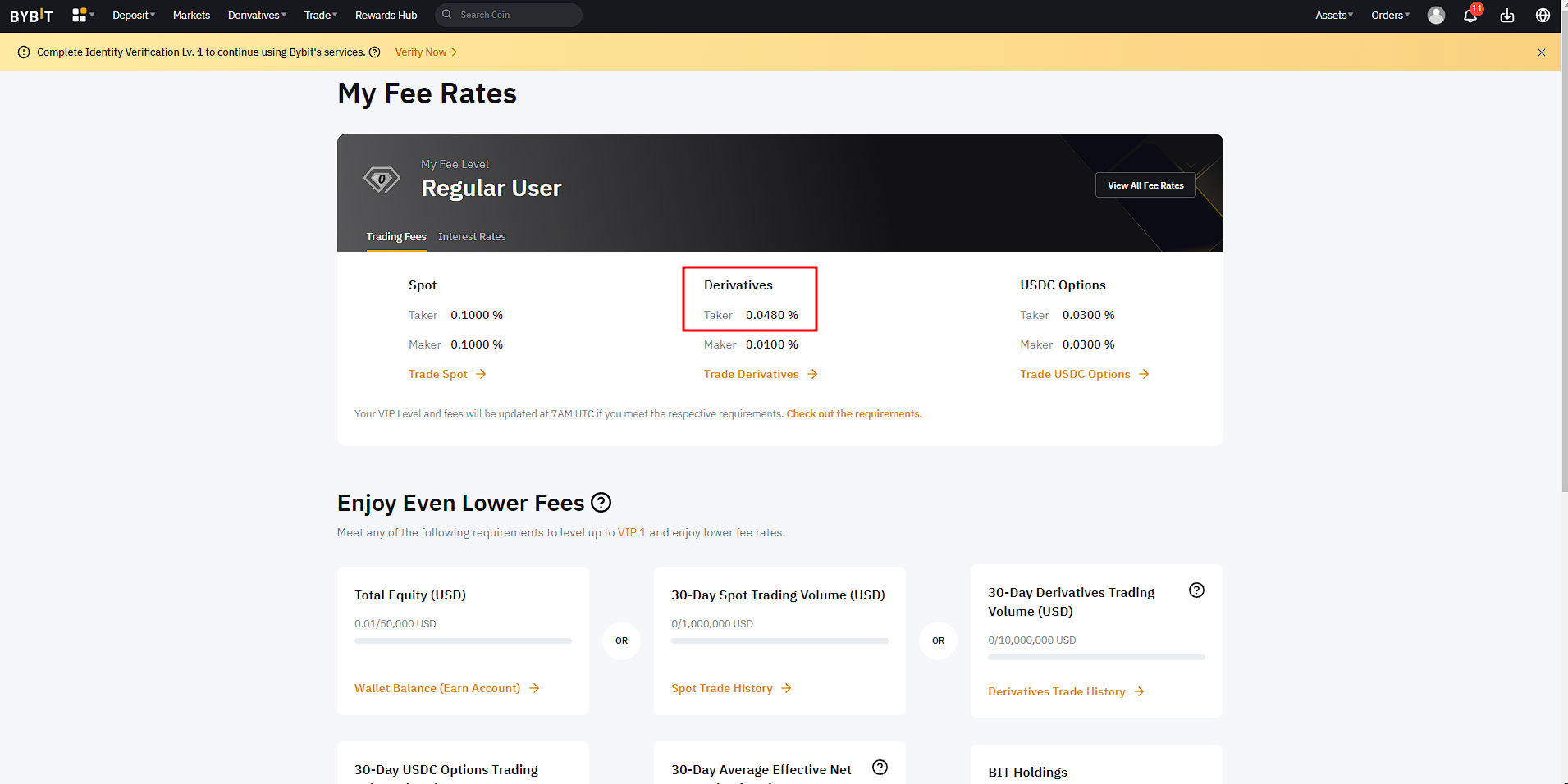Open the Markets menu item
Image resolution: width=1568 pixels, height=784 pixels.
click(x=191, y=16)
